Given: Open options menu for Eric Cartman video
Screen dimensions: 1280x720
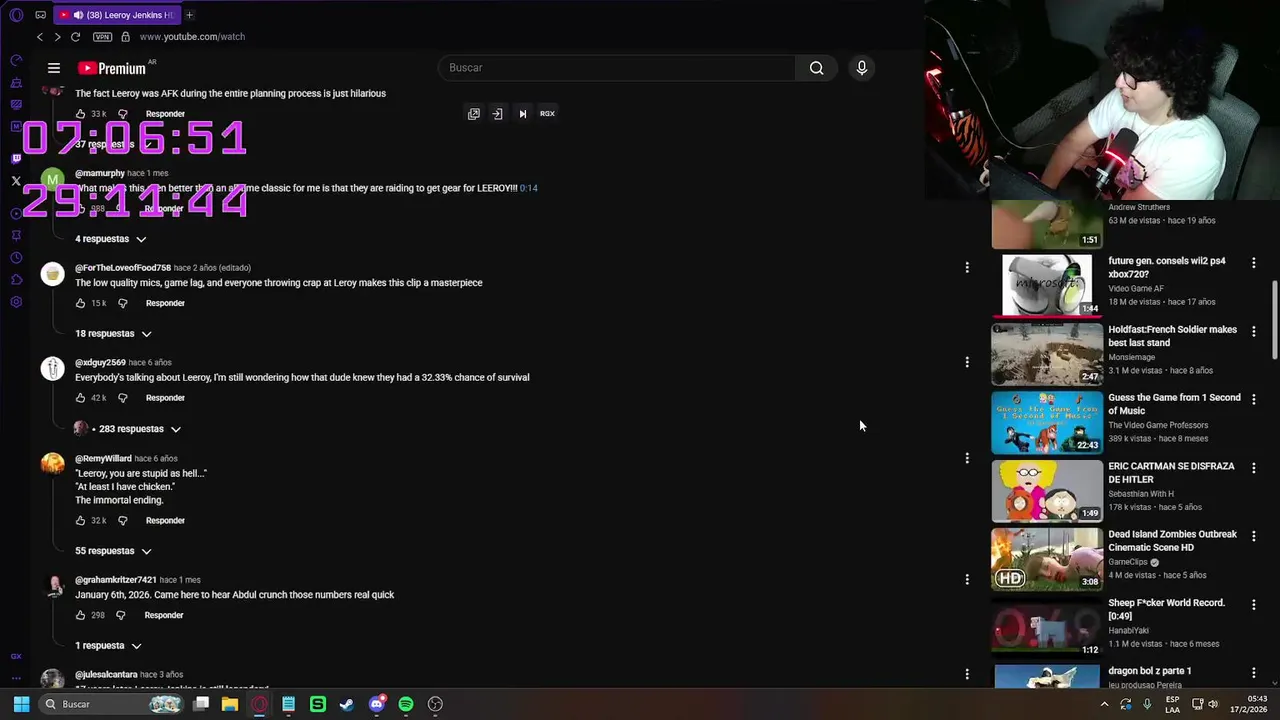Looking at the screenshot, I should point(1254,467).
